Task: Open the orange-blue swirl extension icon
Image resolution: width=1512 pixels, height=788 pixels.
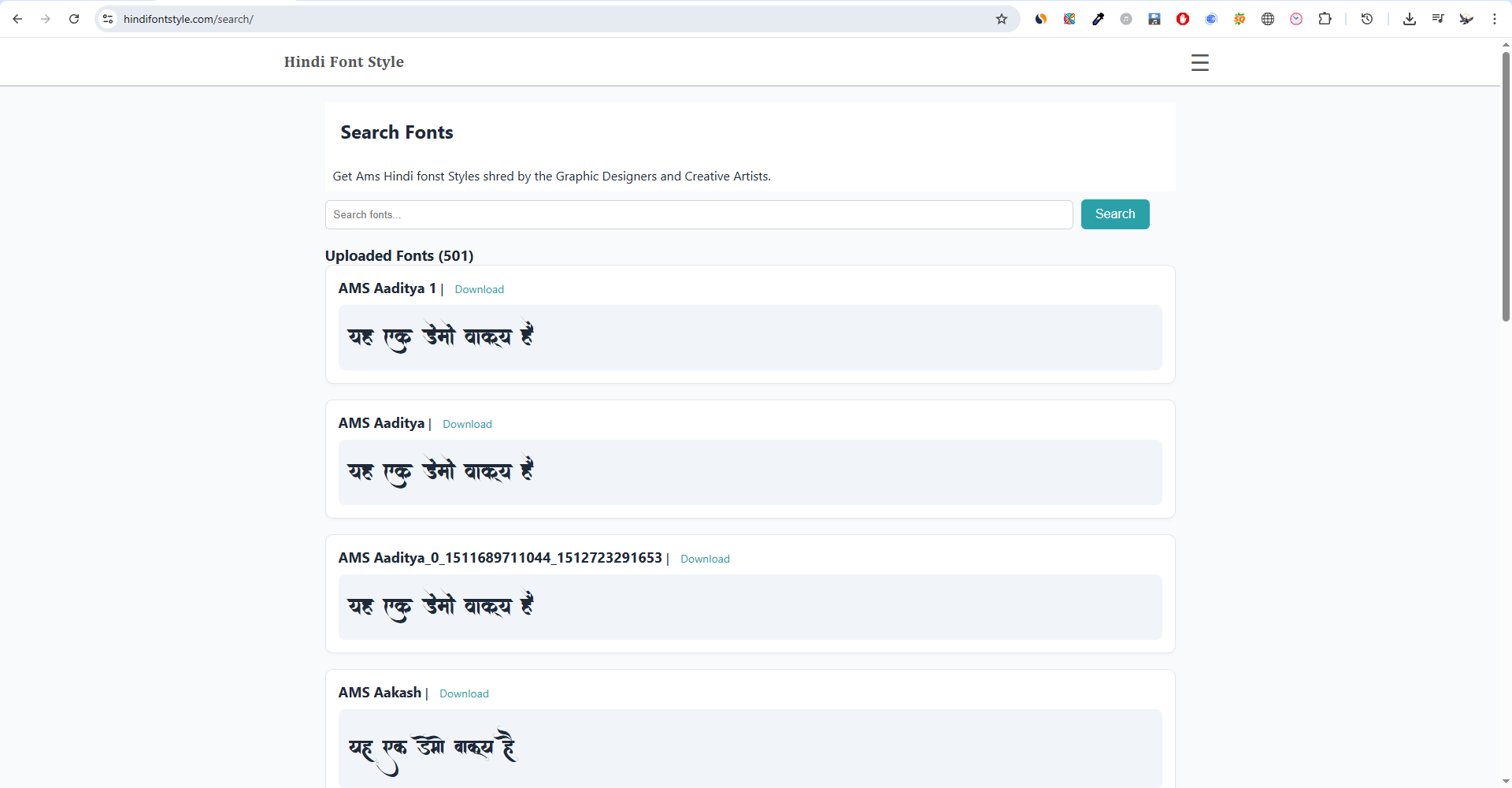Action: (x=1041, y=19)
